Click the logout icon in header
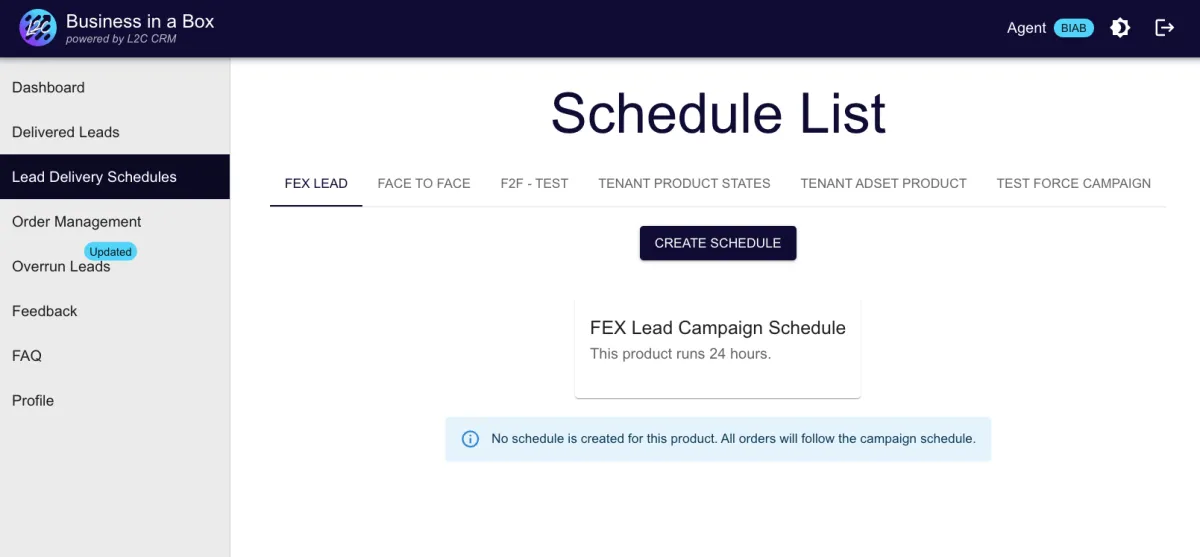 [1165, 28]
